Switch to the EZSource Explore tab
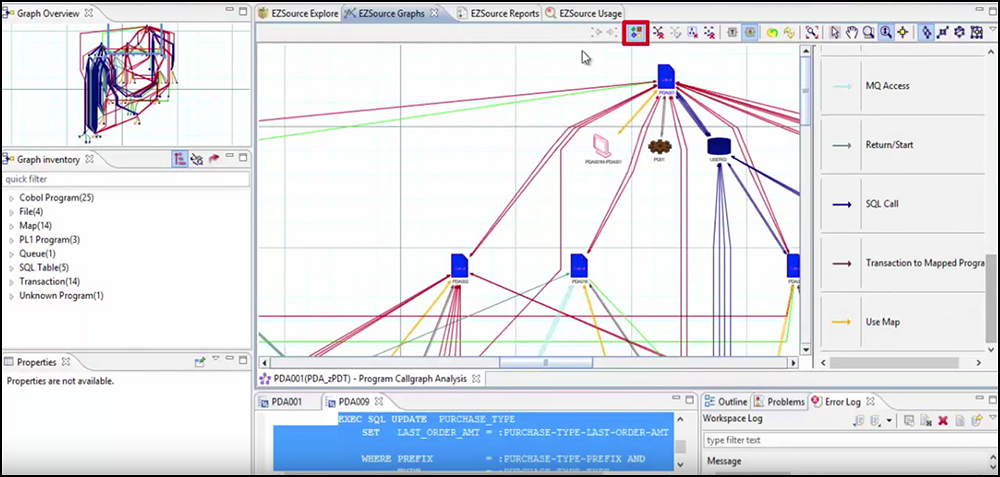 (298, 13)
